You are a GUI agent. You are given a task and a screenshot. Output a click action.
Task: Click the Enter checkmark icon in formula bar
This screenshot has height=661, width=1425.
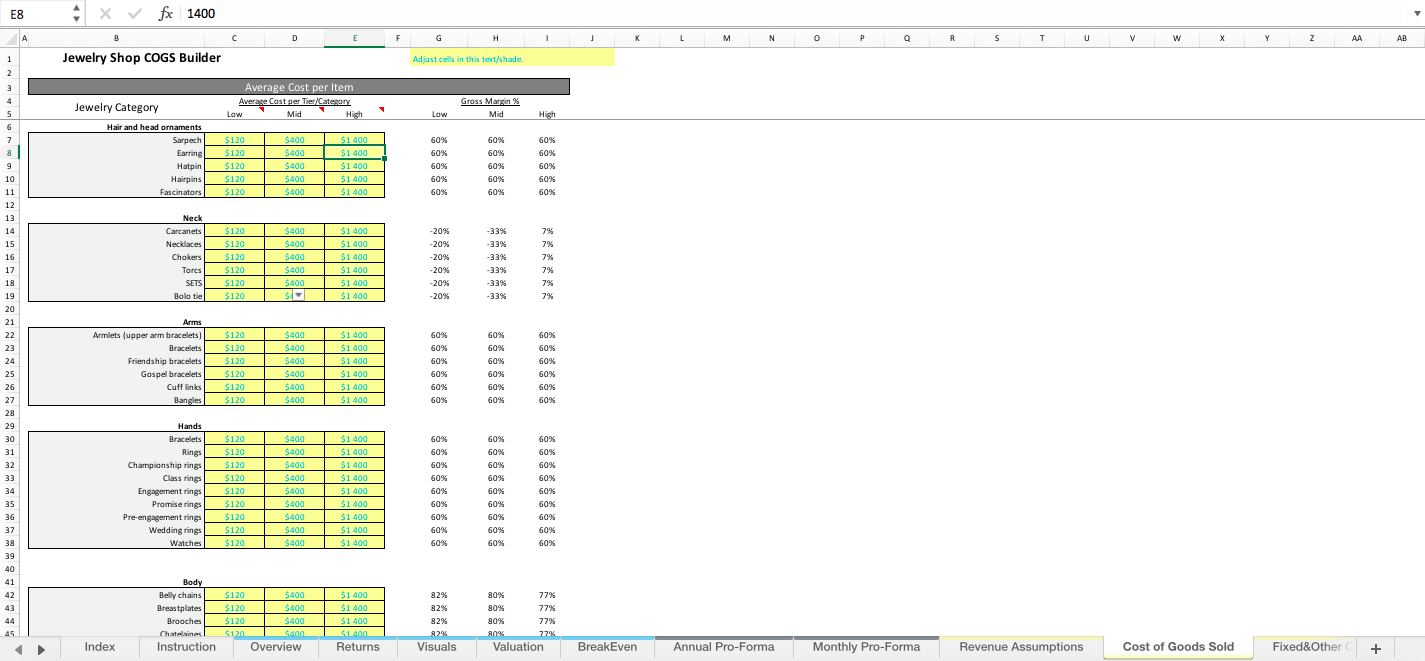134,13
